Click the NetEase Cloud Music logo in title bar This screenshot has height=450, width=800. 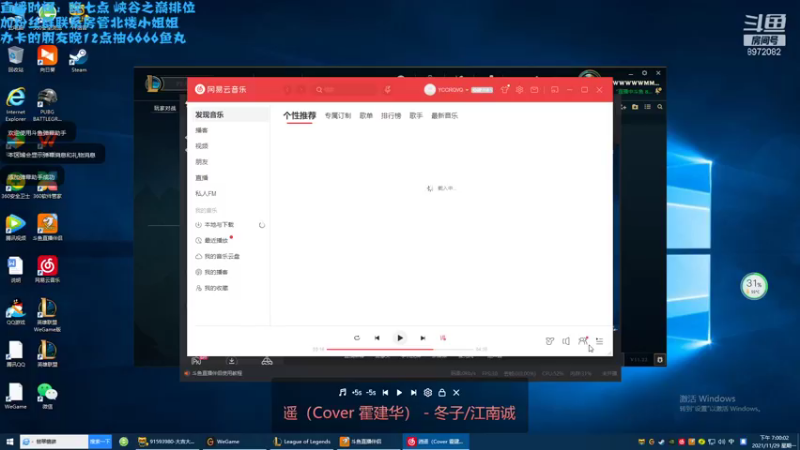220,89
